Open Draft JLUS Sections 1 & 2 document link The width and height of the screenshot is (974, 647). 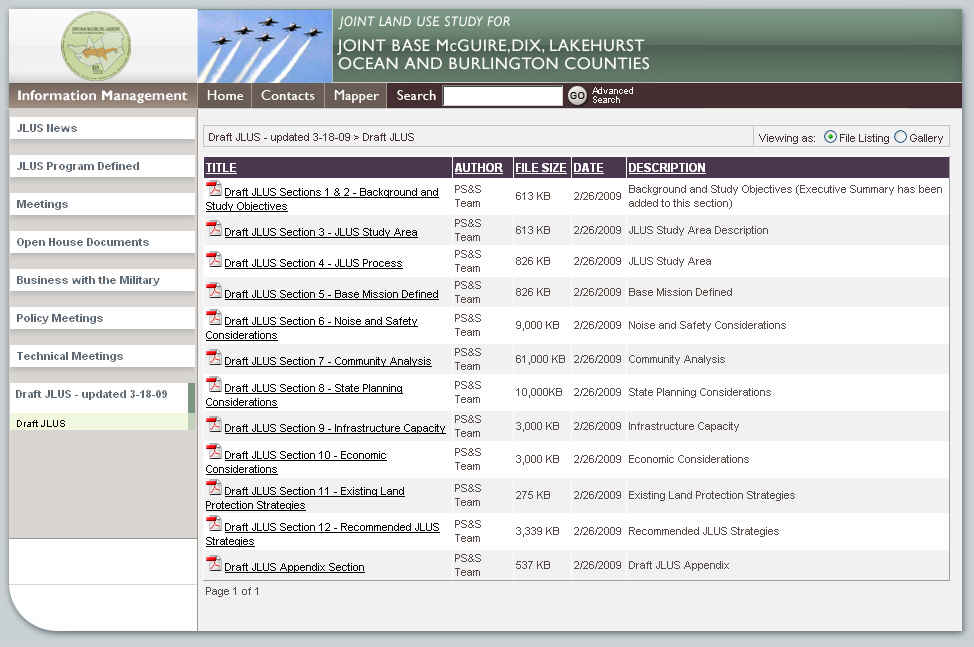pyautogui.click(x=322, y=199)
